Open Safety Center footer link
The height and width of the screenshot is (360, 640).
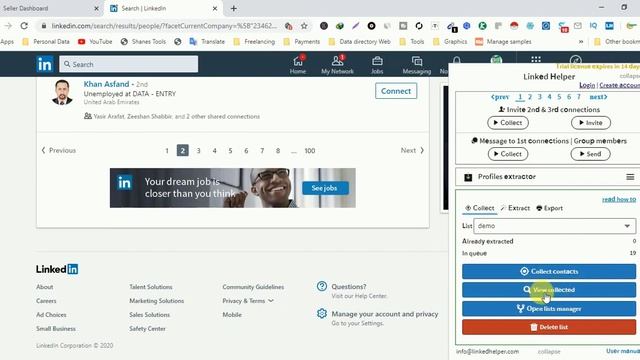147,329
